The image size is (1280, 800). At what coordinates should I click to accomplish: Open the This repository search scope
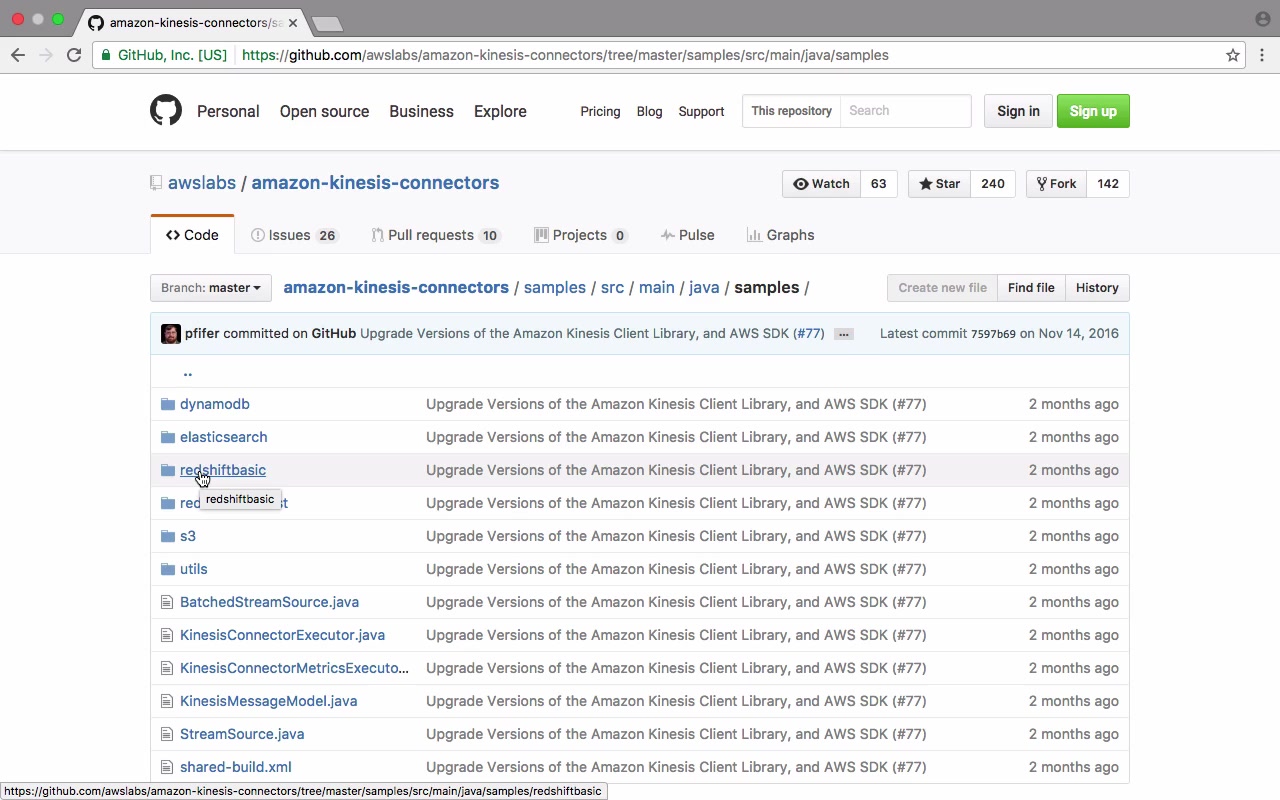[791, 111]
